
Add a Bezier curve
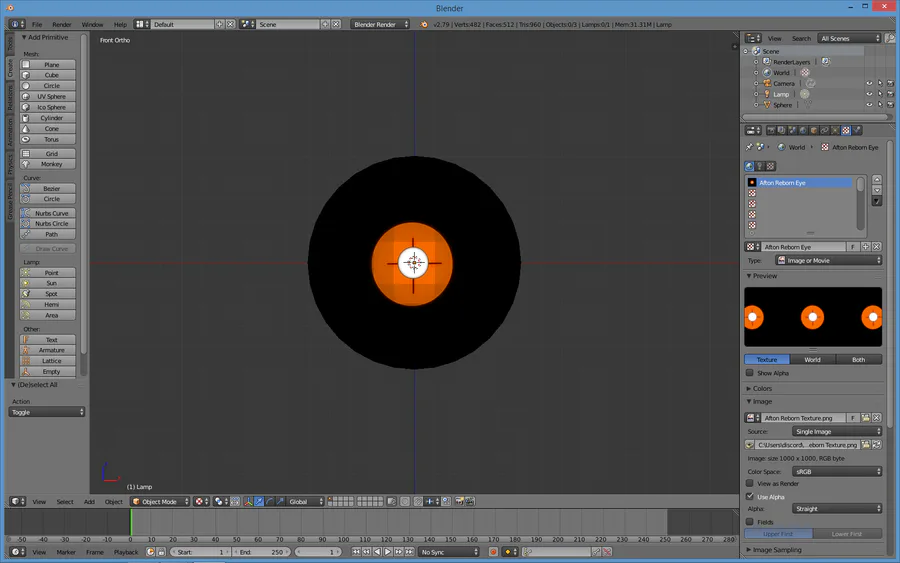(x=48, y=188)
